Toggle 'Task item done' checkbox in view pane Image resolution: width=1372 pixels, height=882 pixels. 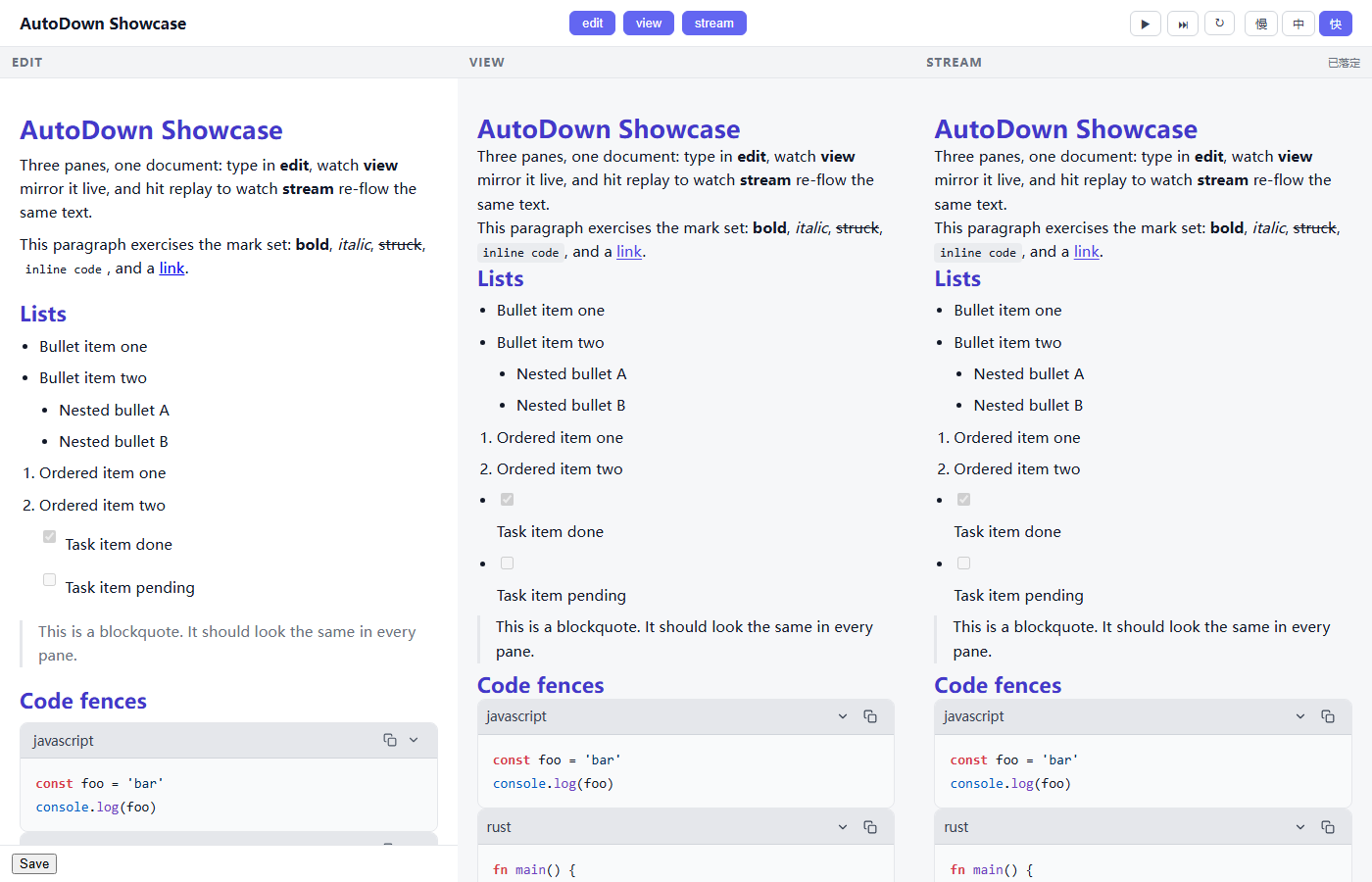pyautogui.click(x=507, y=500)
